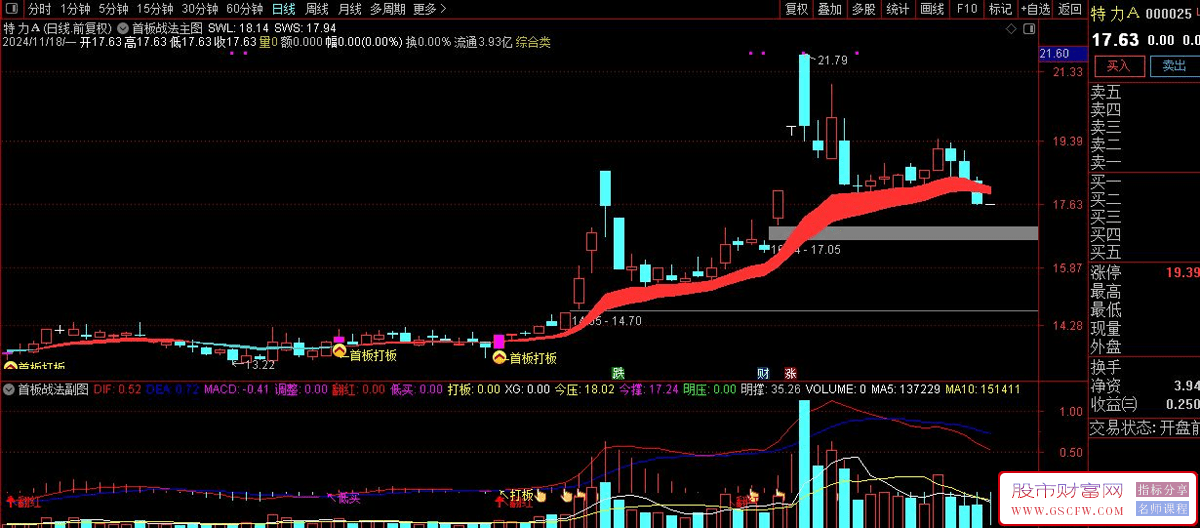This screenshot has width=1200, height=528.
Task: Switch to 月线 monthly chart
Action: pos(349,9)
